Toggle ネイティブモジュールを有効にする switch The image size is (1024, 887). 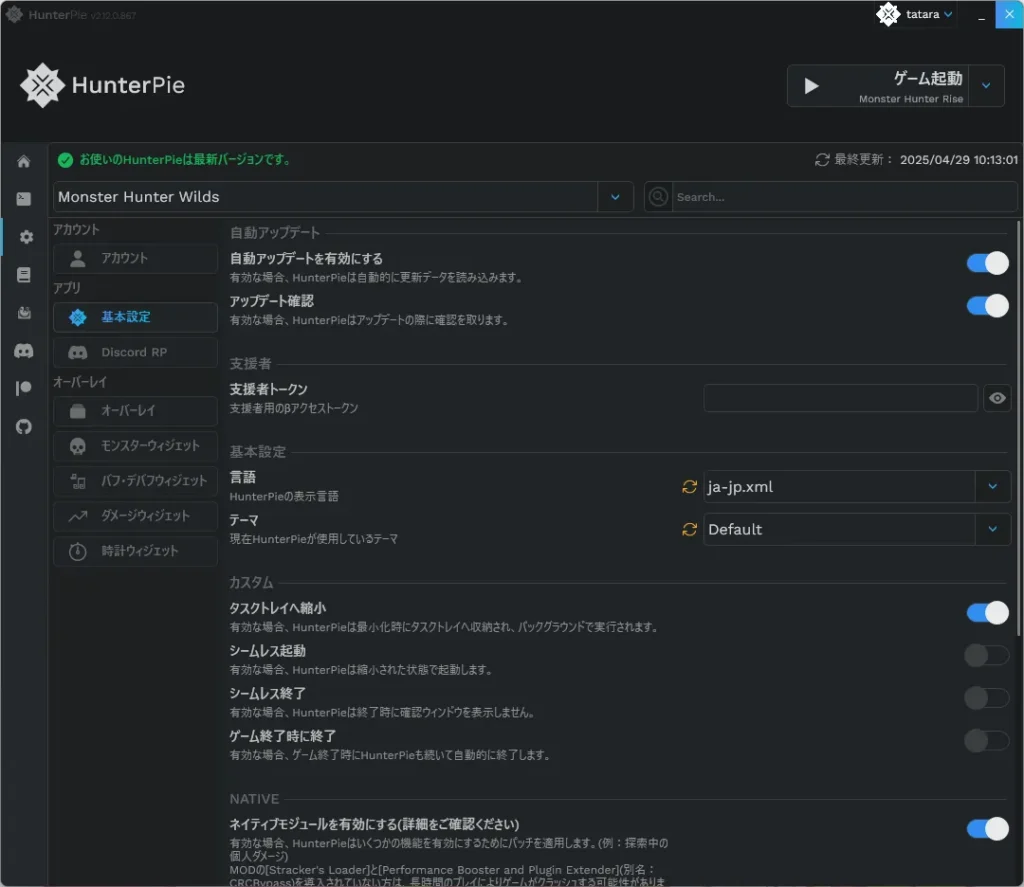click(x=987, y=829)
